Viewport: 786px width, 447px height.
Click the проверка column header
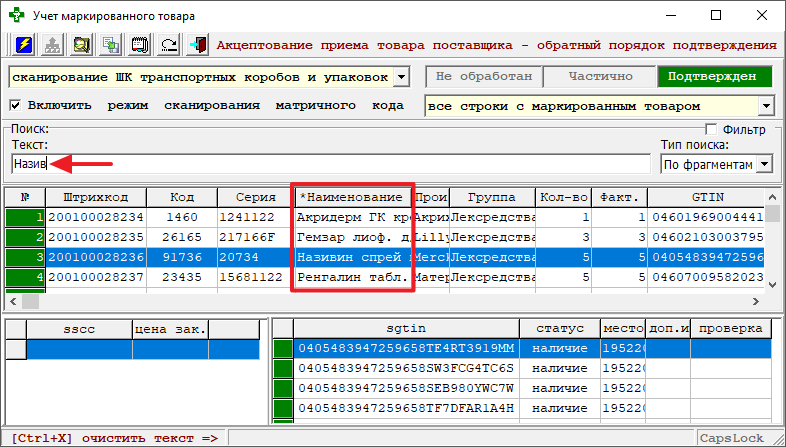pyautogui.click(x=731, y=329)
